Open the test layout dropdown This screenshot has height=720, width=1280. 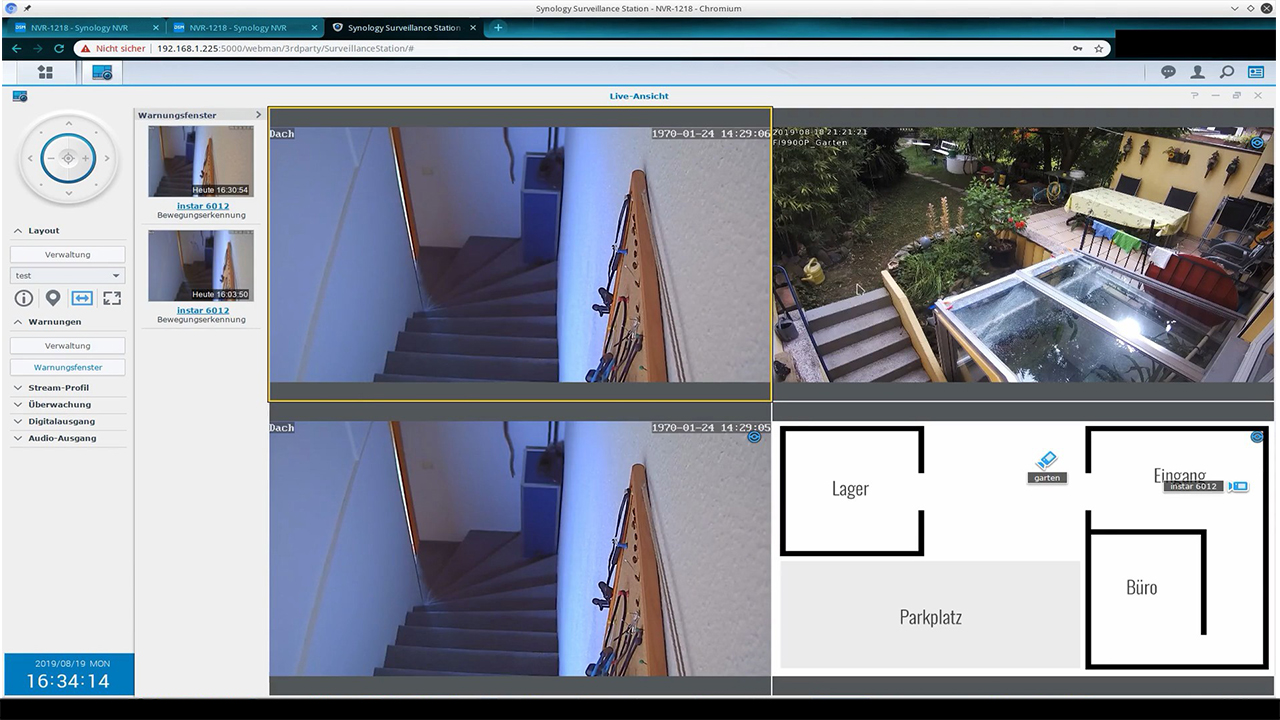(x=68, y=275)
